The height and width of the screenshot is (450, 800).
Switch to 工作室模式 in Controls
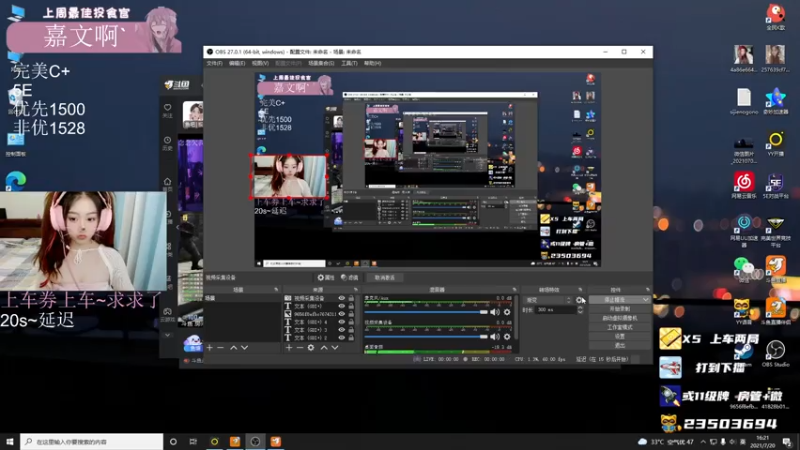(619, 328)
